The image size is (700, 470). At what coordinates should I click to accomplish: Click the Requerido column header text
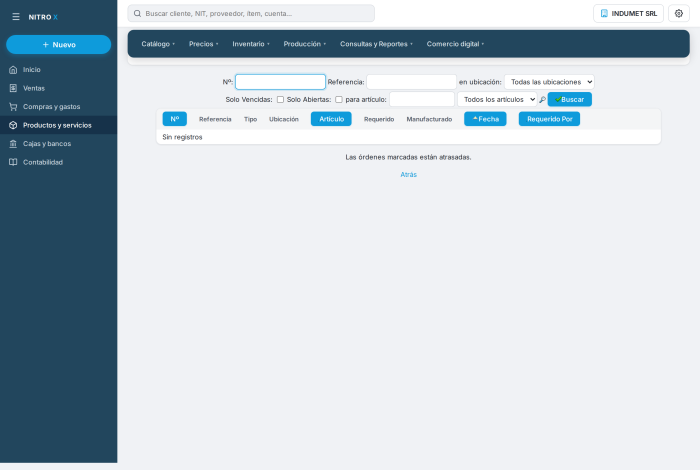coord(379,119)
